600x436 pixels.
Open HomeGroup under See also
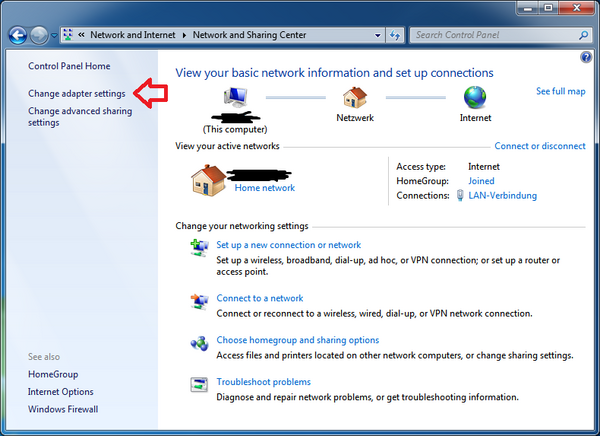coord(53,374)
